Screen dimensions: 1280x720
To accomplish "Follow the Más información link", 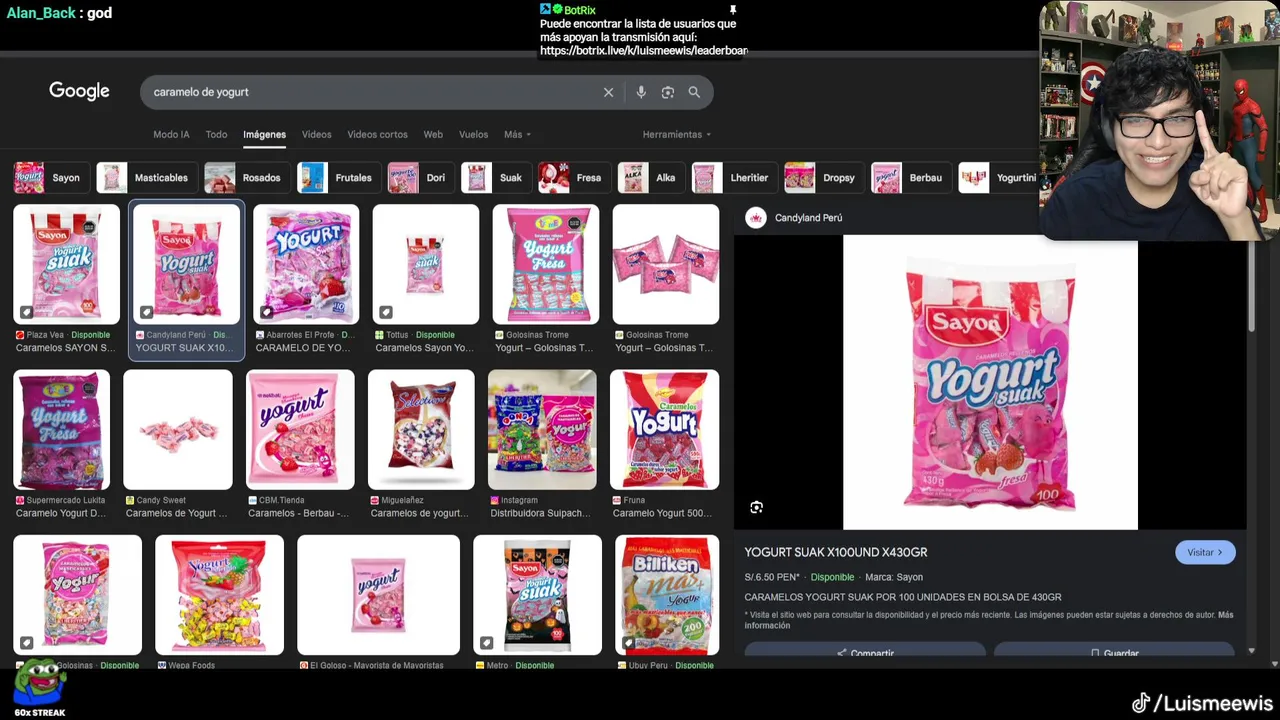I will pyautogui.click(x=989, y=620).
